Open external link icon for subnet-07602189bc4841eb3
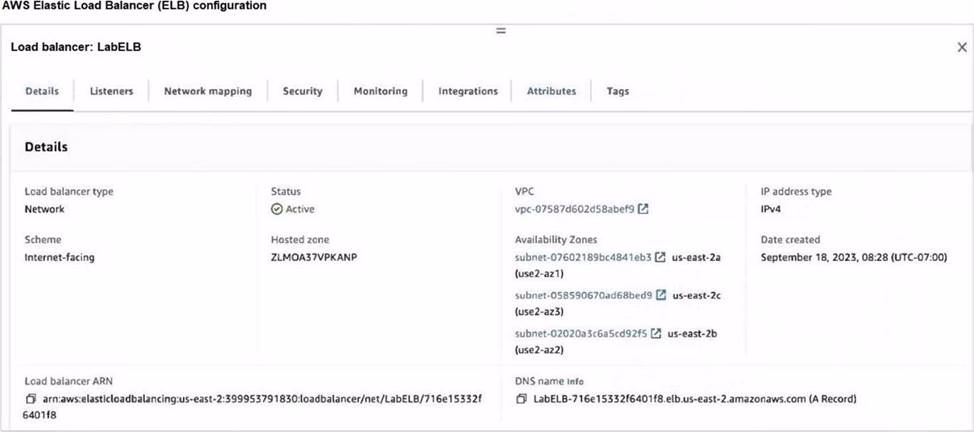The image size is (974, 432). pos(661,257)
